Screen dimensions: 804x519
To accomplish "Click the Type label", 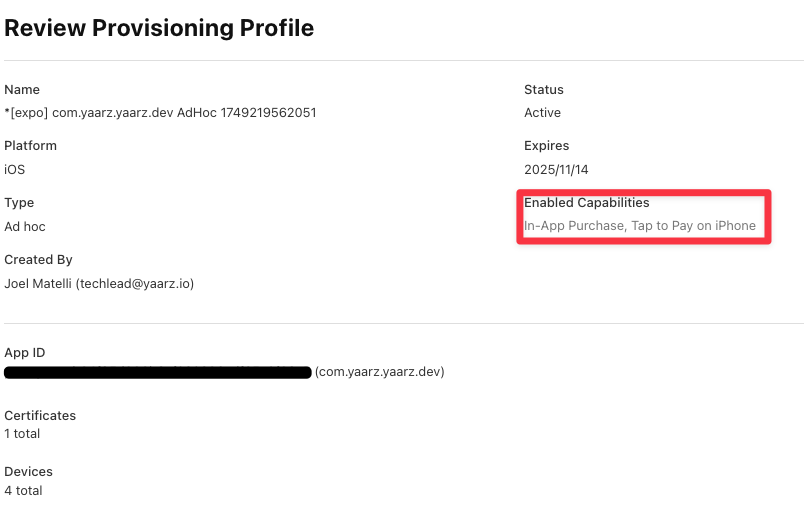I will [19, 203].
